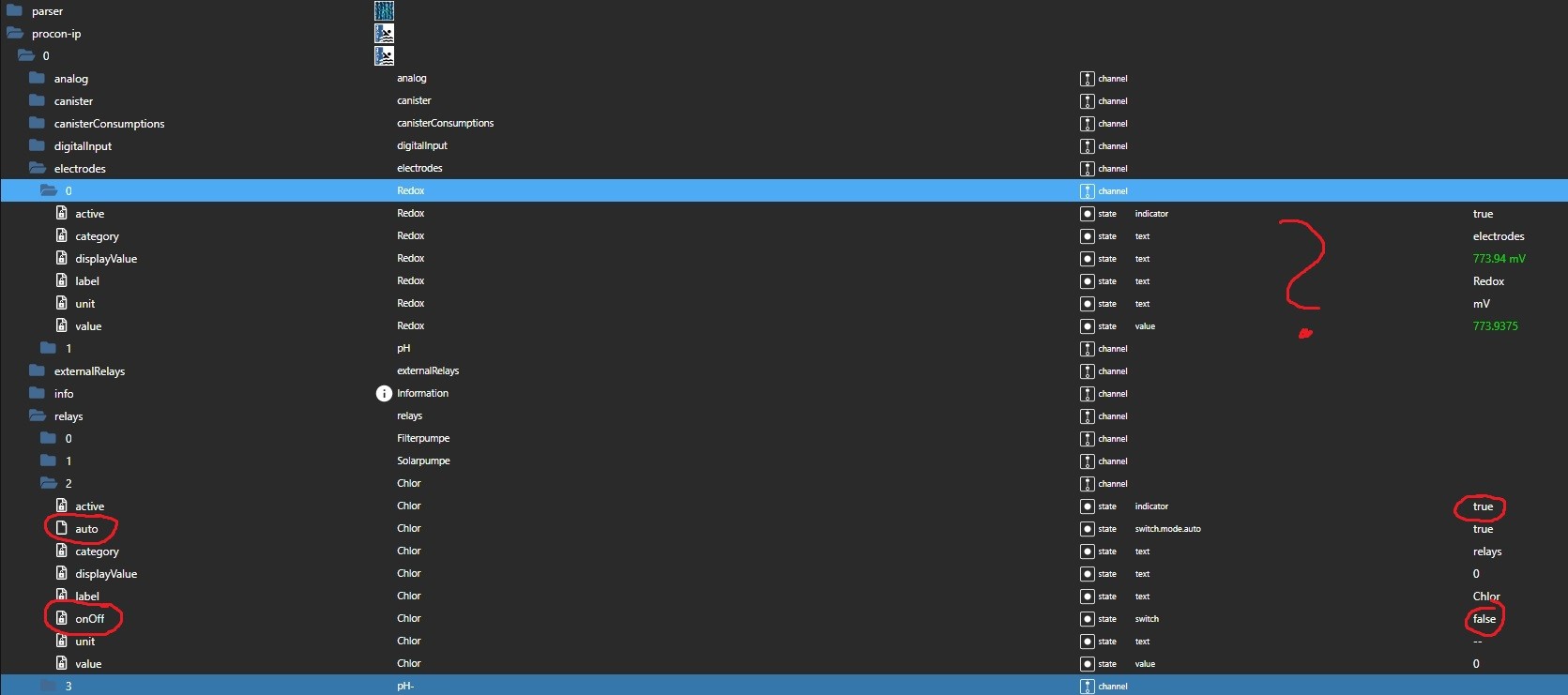Select the Filterpumpe relay channel row
This screenshot has height=695, width=1568.
[x=784, y=438]
